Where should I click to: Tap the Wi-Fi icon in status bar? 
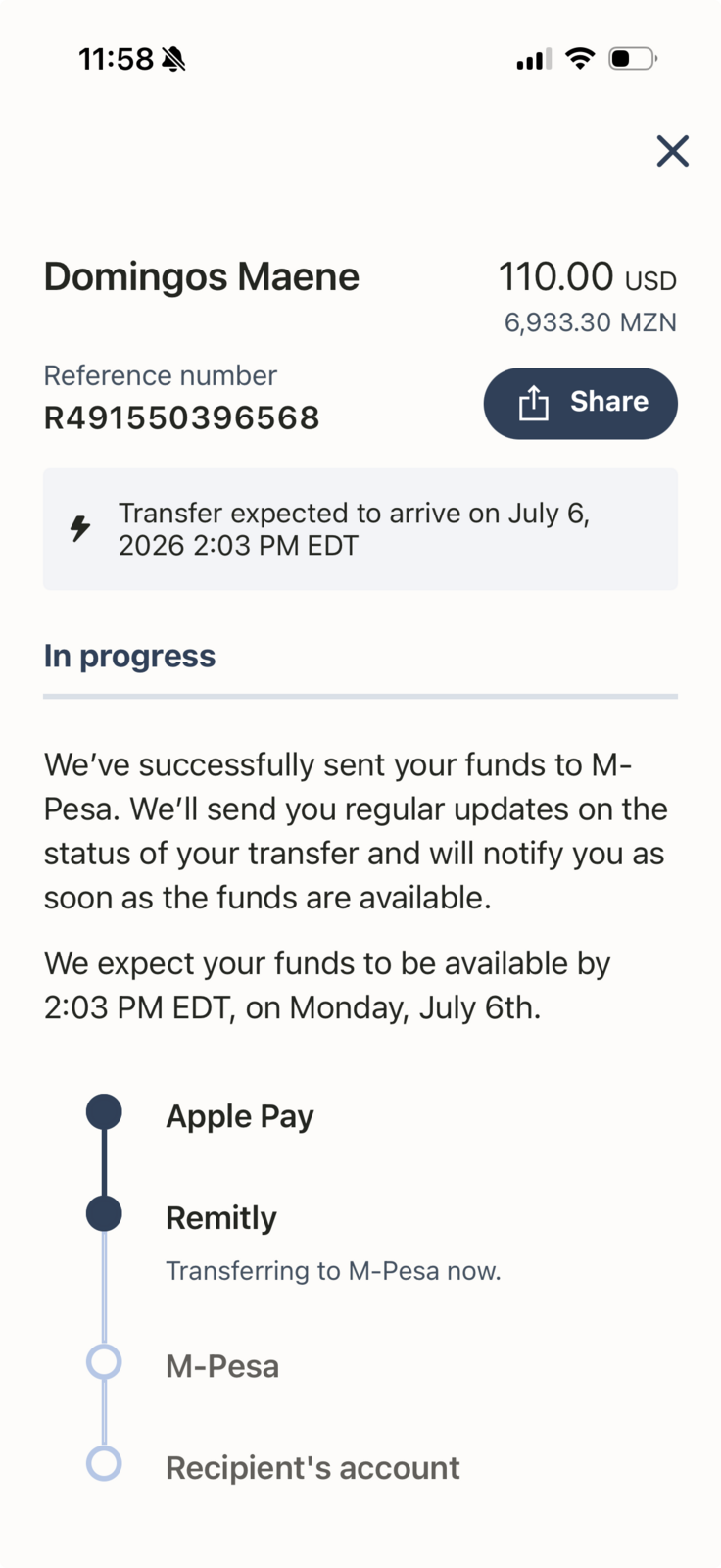[580, 59]
